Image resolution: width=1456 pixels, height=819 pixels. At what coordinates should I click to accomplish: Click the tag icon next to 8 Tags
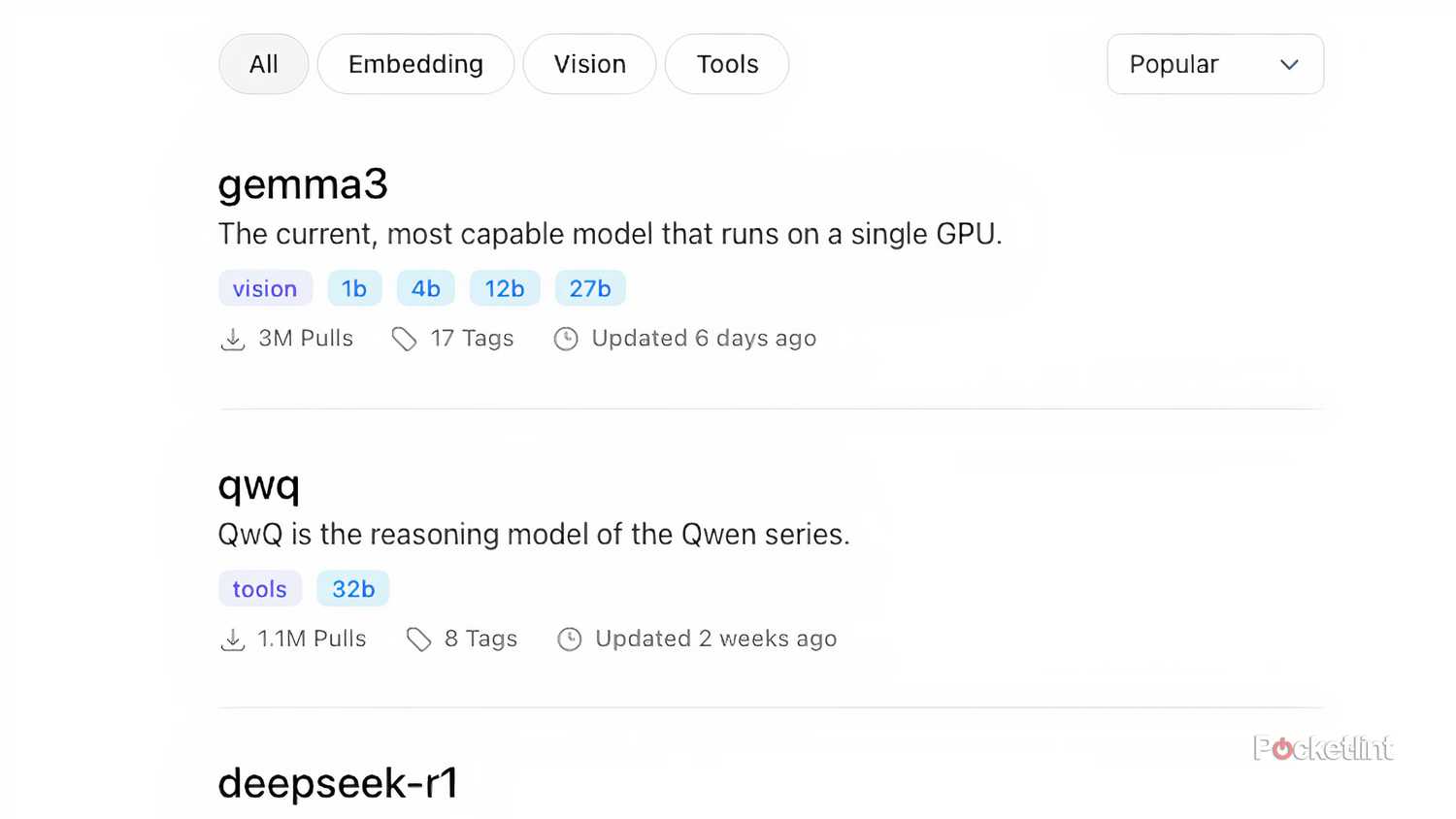419,639
